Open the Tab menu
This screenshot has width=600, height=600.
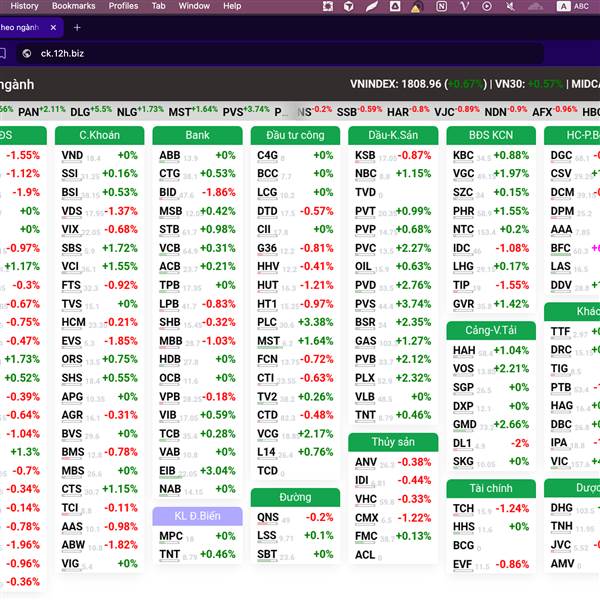pos(158,6)
